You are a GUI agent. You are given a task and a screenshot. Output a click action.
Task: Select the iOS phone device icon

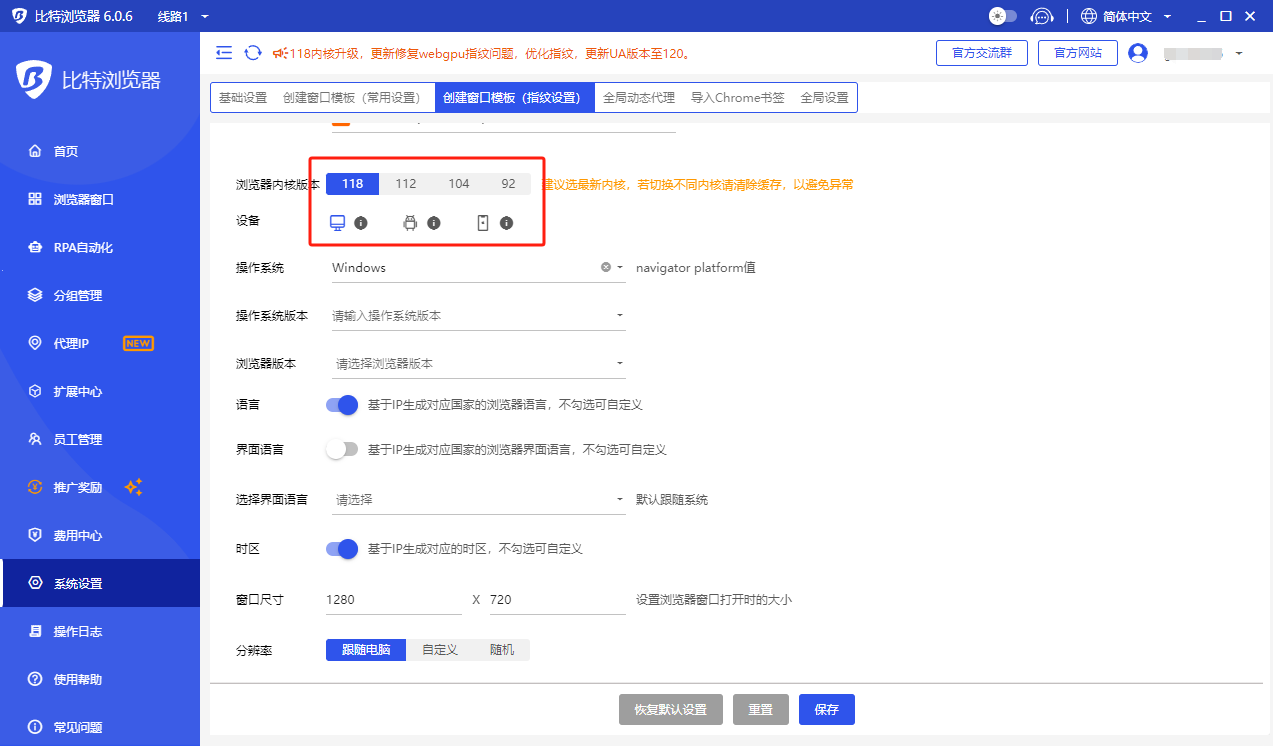click(483, 223)
